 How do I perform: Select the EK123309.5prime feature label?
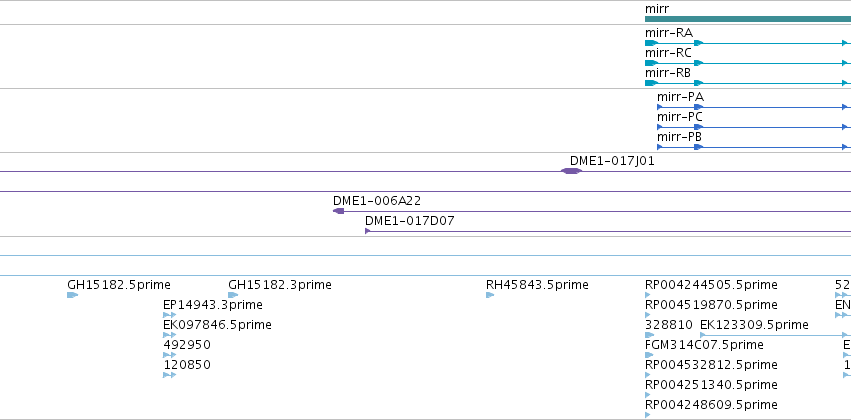pos(754,325)
